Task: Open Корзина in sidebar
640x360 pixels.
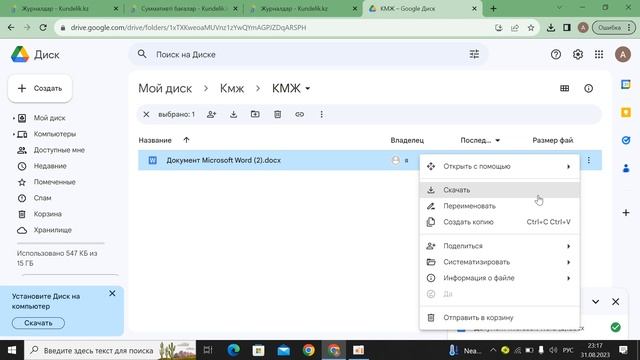Action: 47,213
